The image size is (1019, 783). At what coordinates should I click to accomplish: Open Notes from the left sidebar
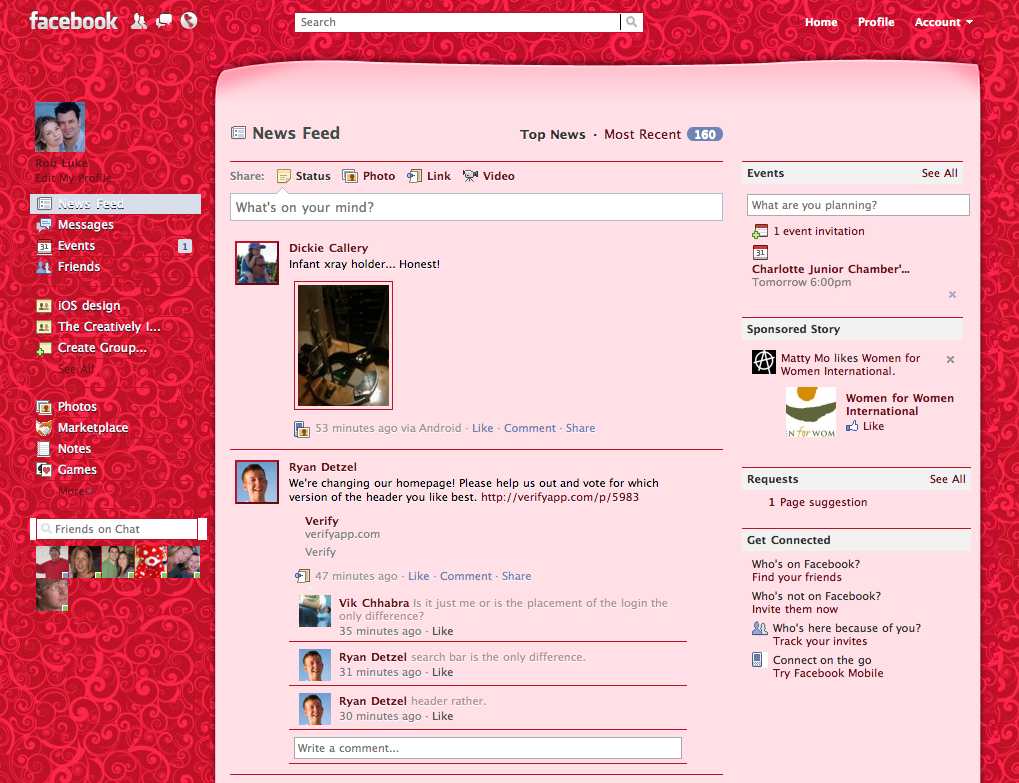click(69, 449)
